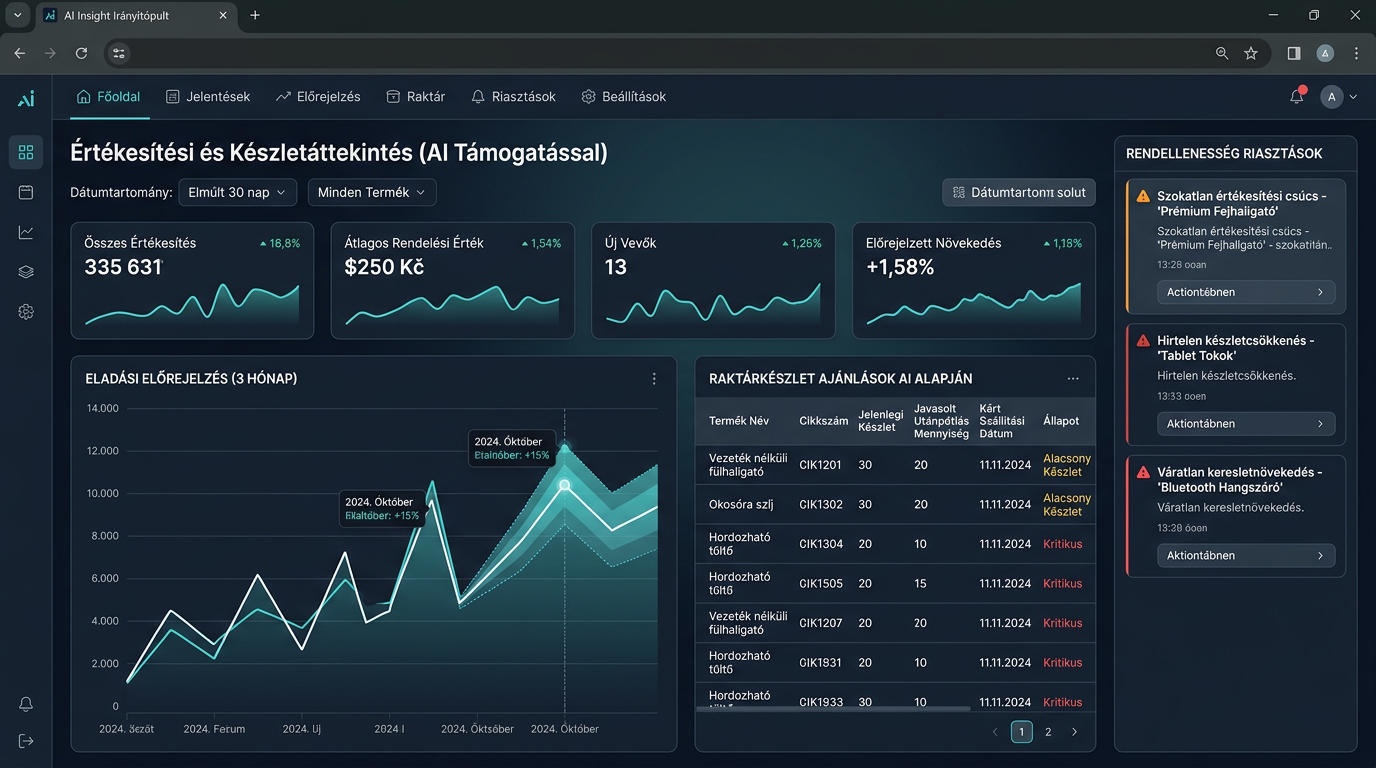
Task: Click the previous page arrow in pagination
Action: tap(995, 732)
